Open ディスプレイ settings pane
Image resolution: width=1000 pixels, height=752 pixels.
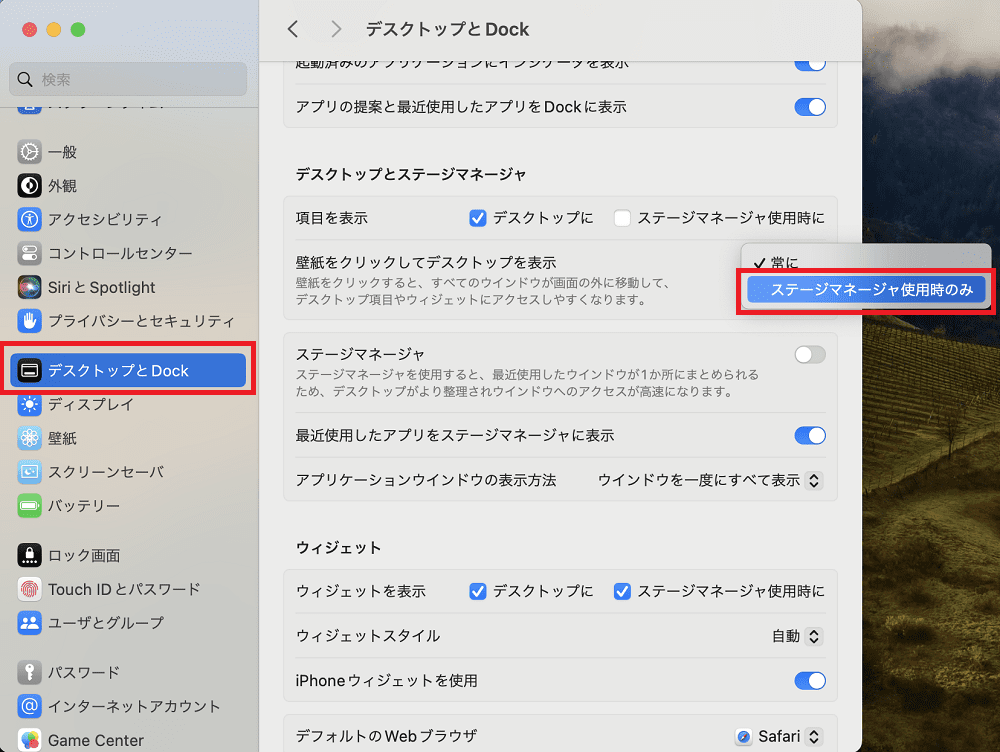(x=128, y=404)
